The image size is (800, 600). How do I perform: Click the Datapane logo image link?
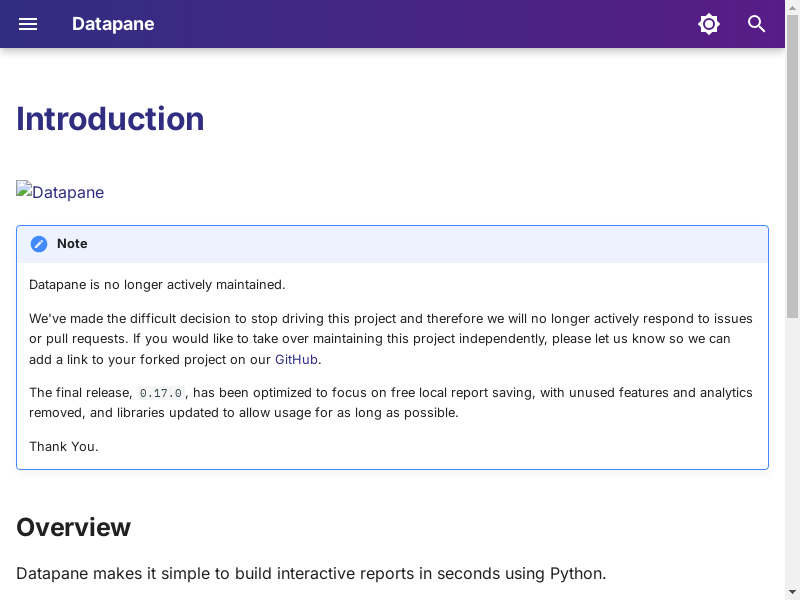pos(60,192)
